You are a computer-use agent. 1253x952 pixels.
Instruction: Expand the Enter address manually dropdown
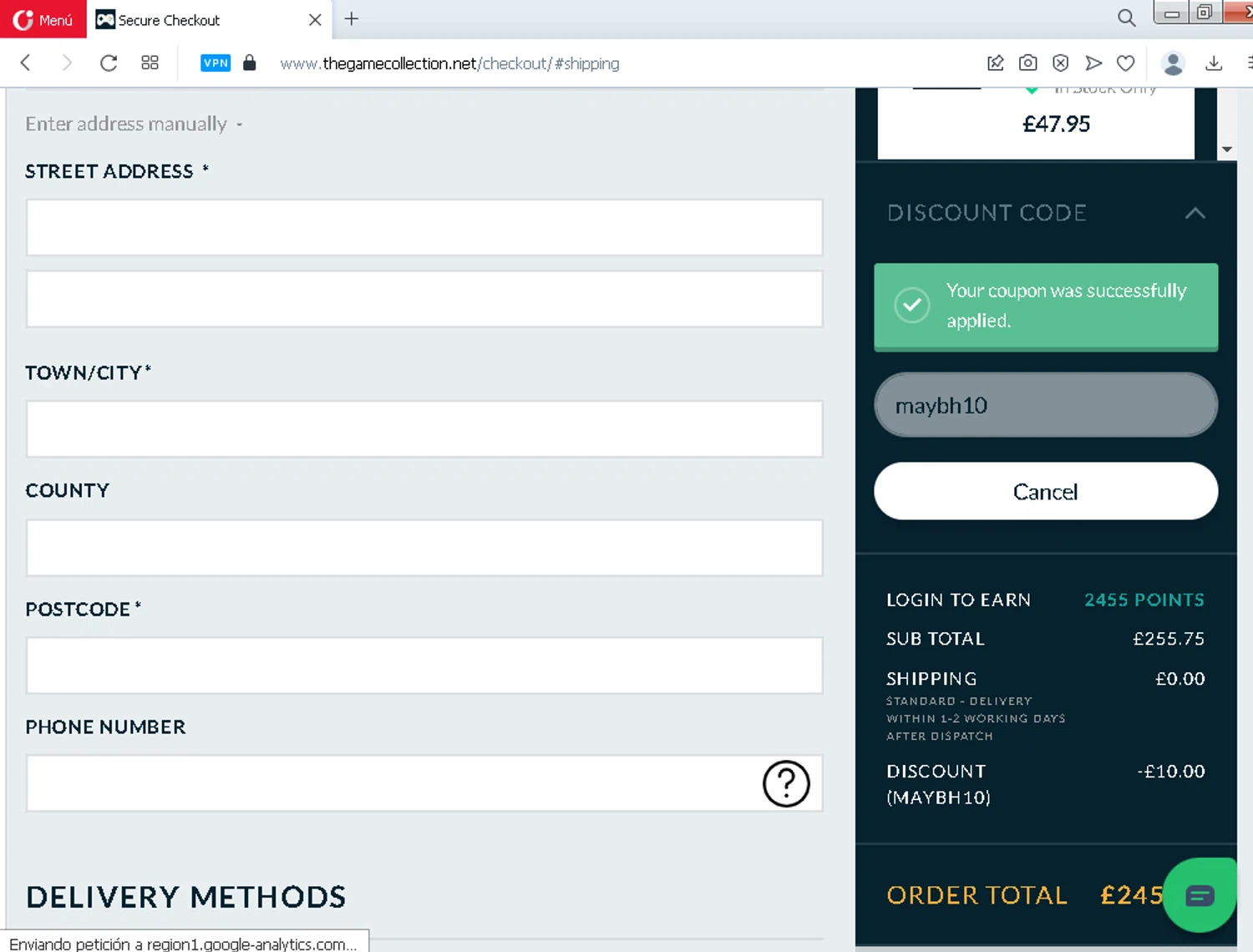point(134,124)
